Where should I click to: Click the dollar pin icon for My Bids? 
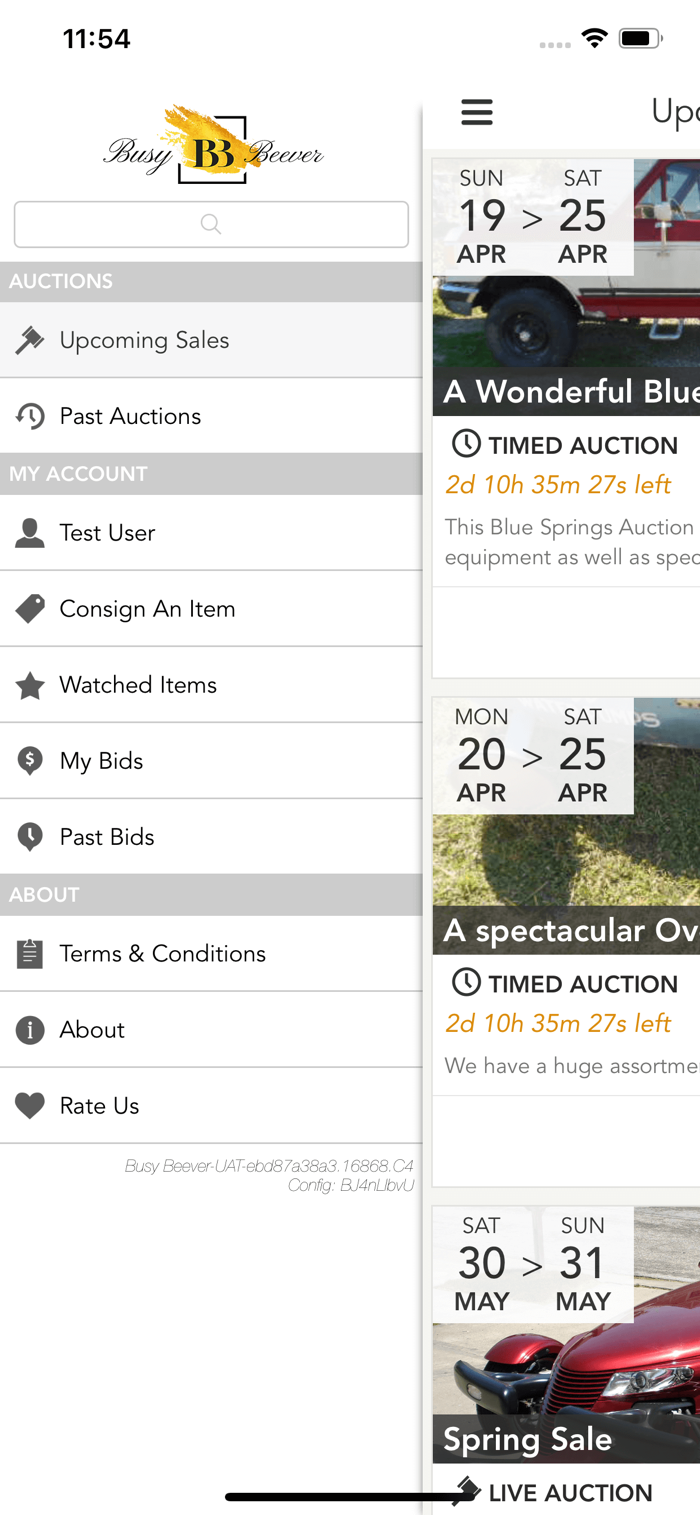click(x=30, y=761)
